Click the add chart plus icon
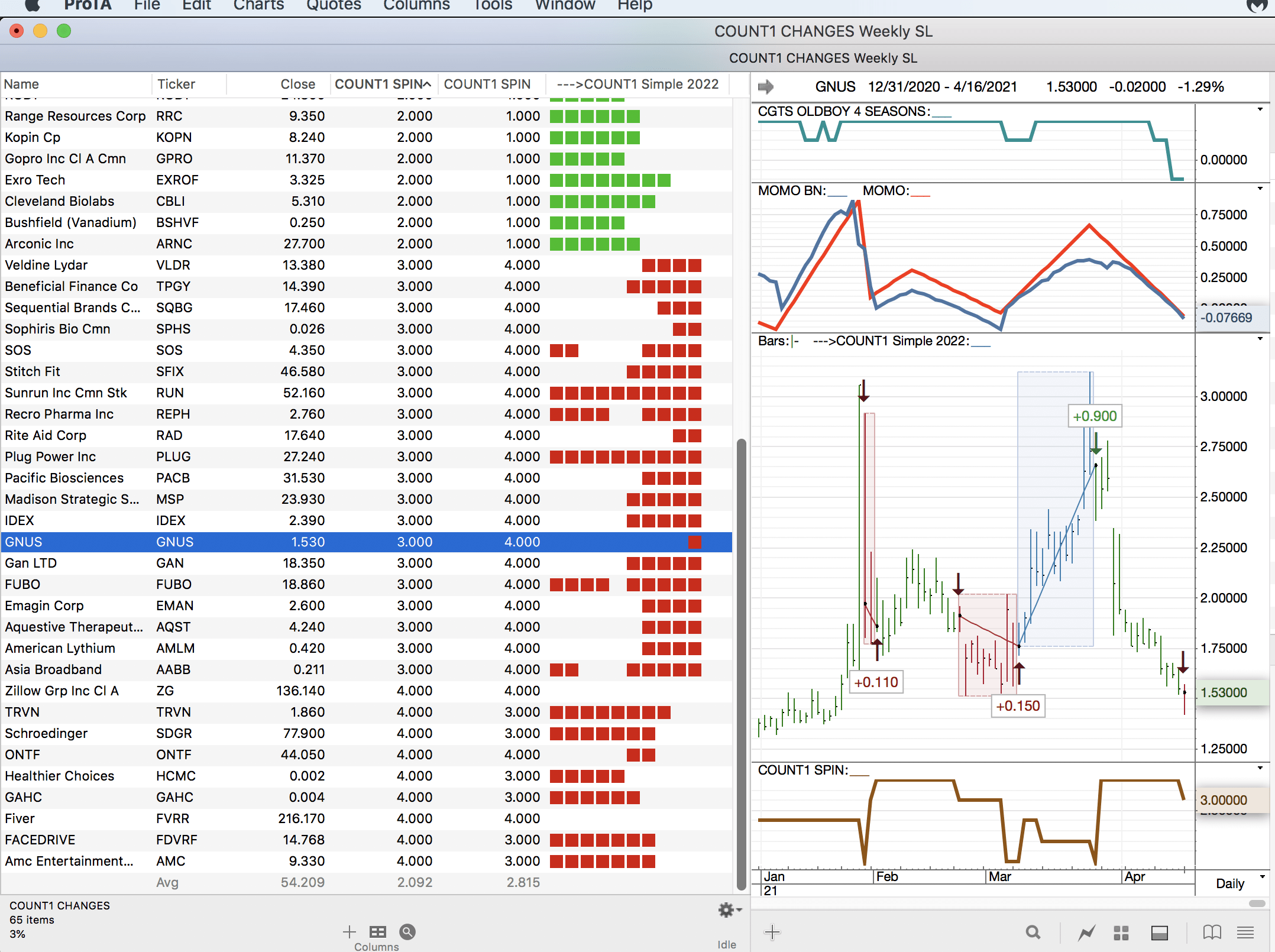 point(772,932)
